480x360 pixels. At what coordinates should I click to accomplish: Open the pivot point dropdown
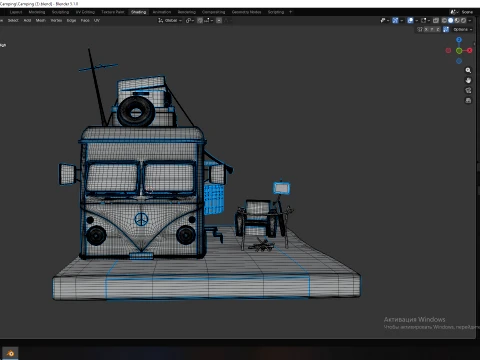click(190, 20)
